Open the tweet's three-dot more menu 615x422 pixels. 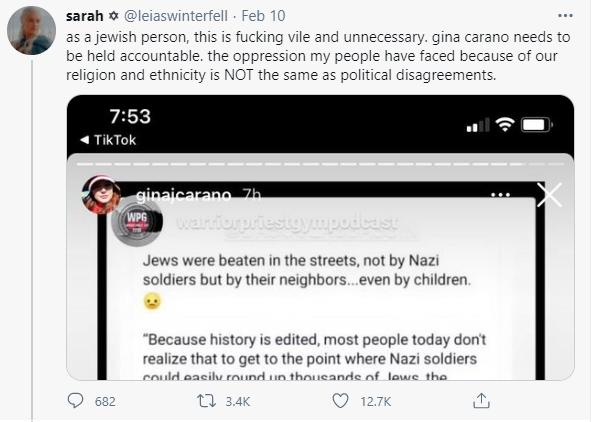571,18
